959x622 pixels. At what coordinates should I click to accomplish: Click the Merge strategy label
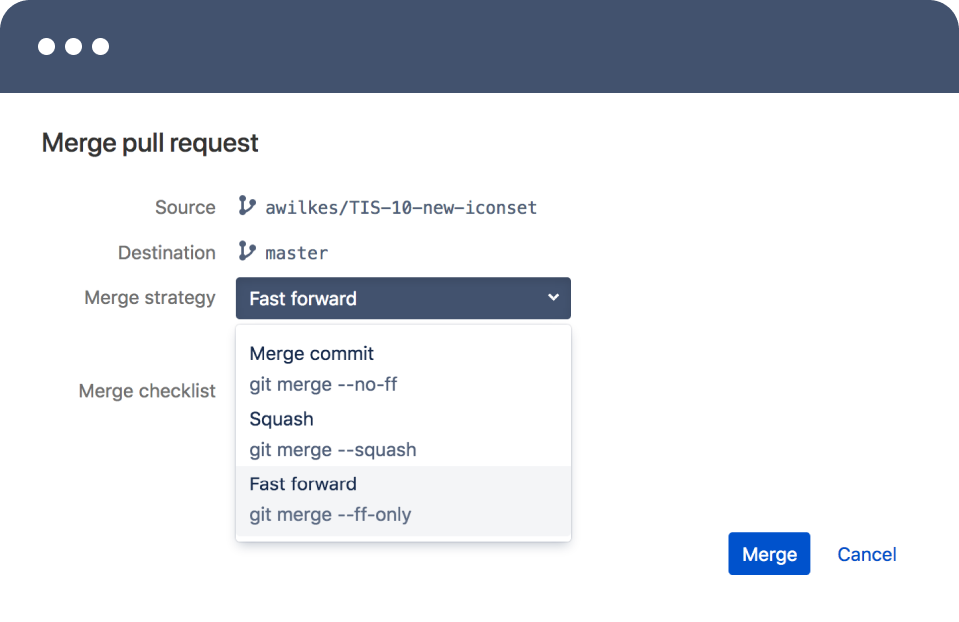click(150, 298)
